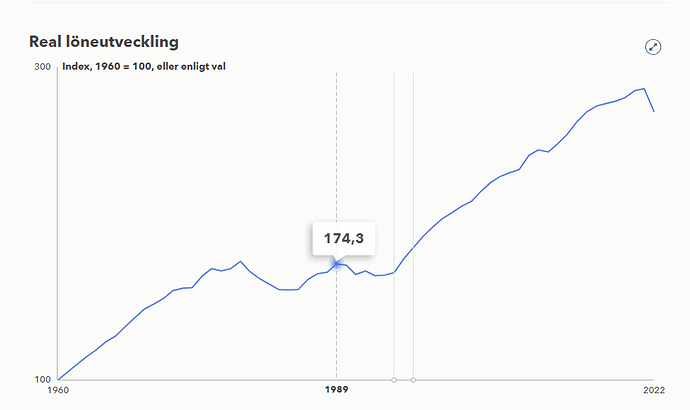Click the dashed vertical line above 1989
Screen dimensions: 690x410
click(x=337, y=150)
